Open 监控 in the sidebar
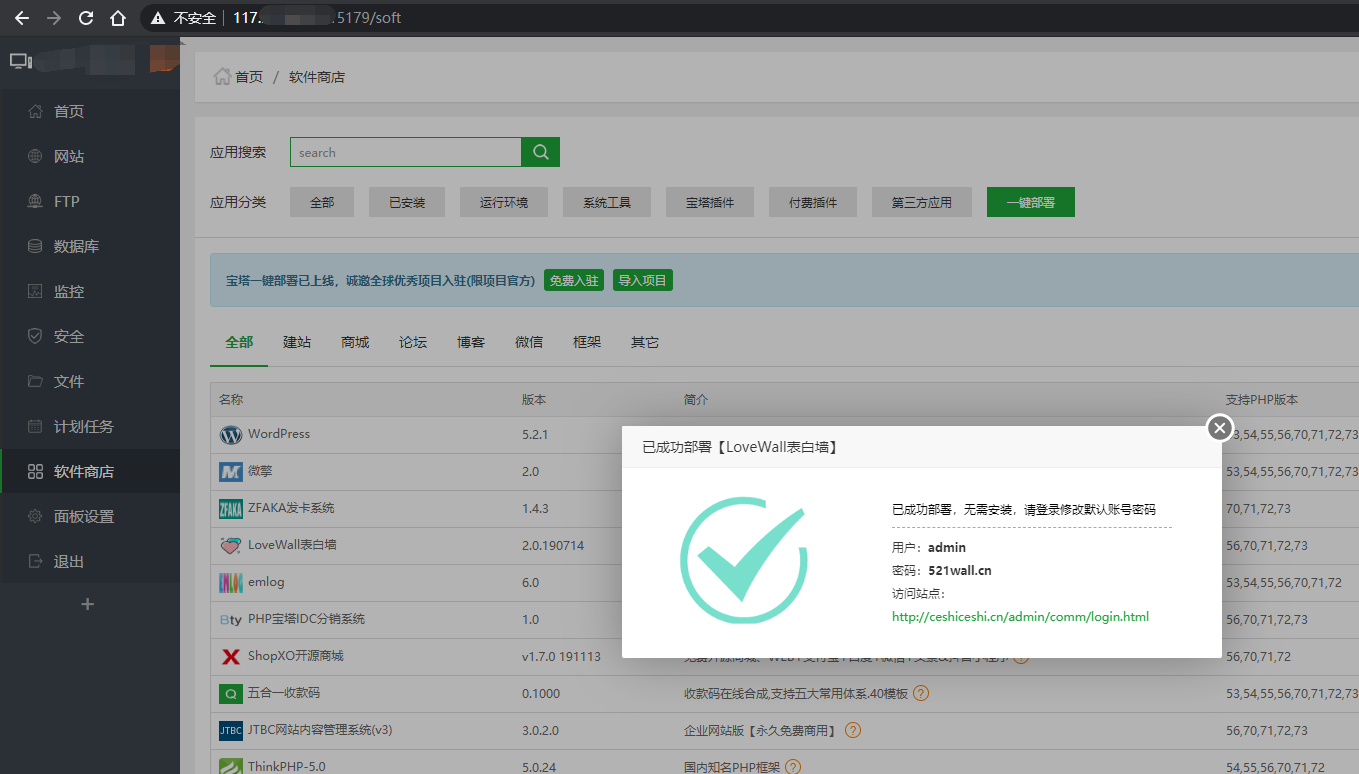1359x774 pixels. (x=90, y=291)
